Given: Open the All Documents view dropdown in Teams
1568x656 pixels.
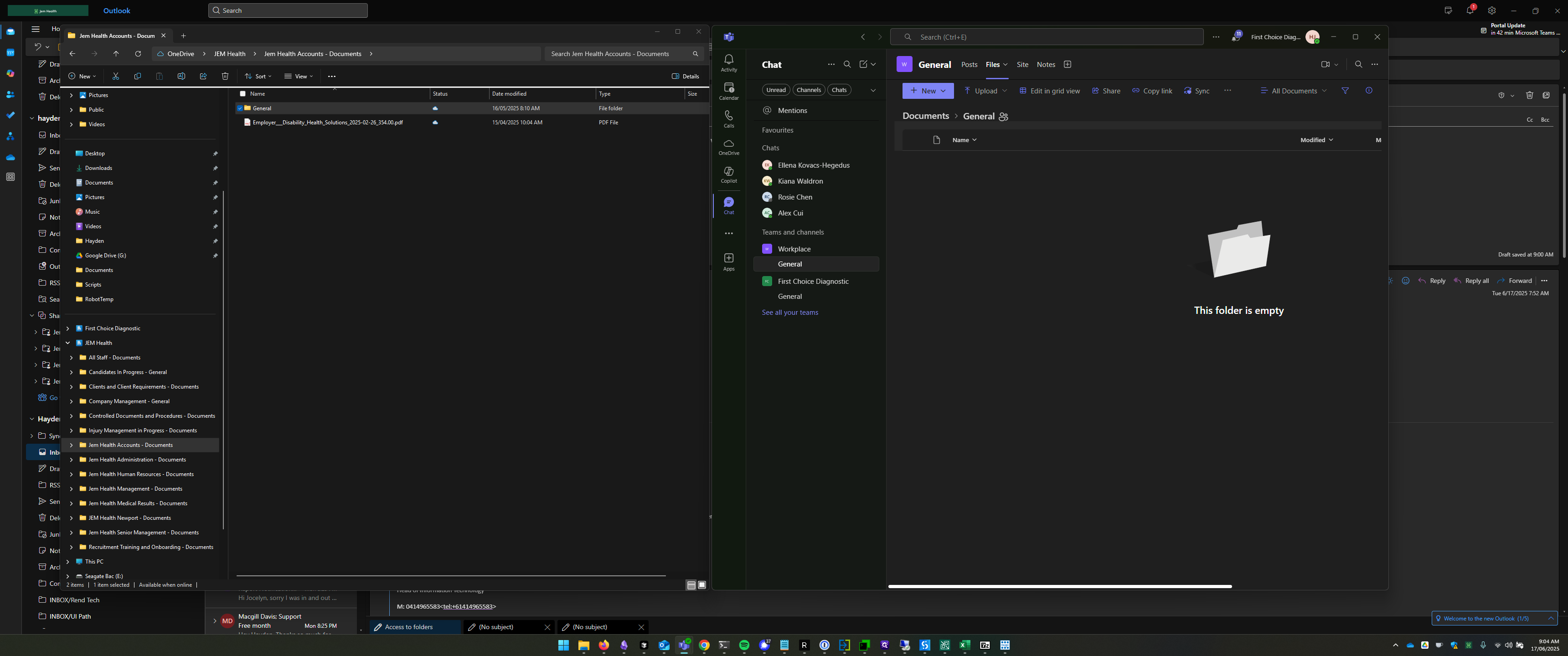Looking at the screenshot, I should point(1294,91).
